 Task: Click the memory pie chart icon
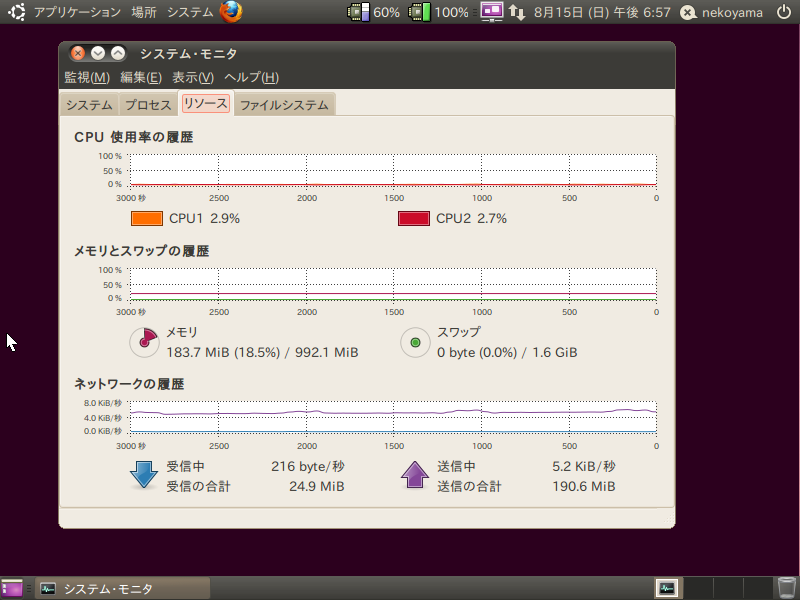(144, 342)
